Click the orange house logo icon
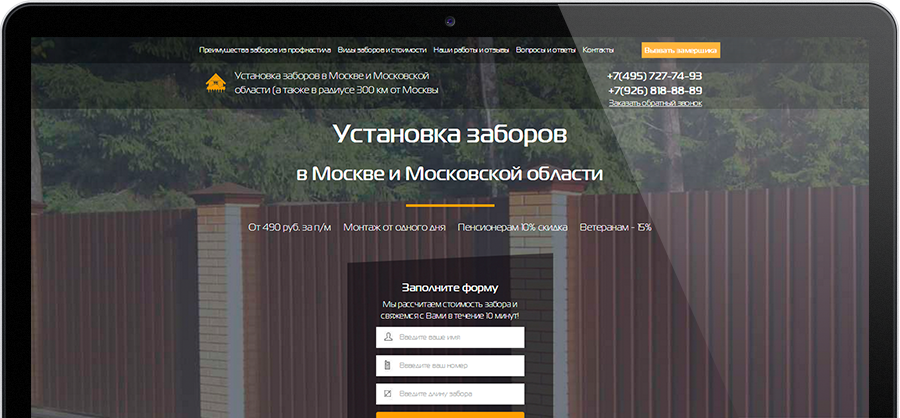 pyautogui.click(x=215, y=83)
